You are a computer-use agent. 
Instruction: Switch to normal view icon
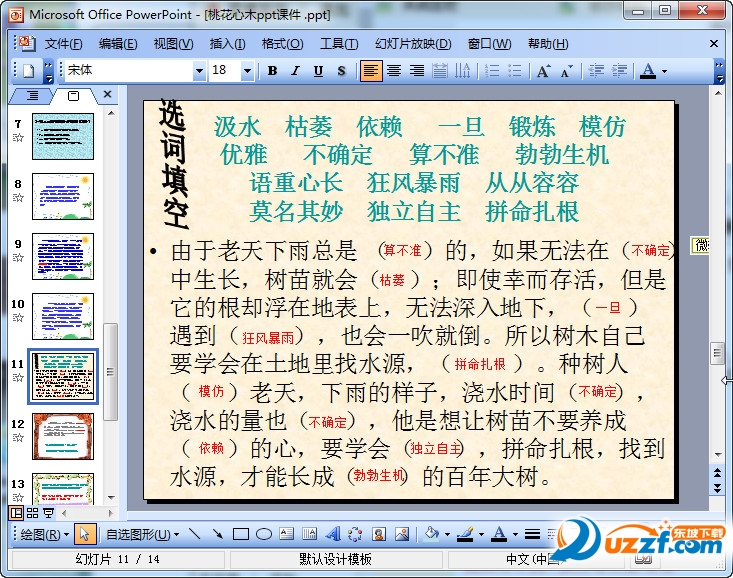[x=16, y=513]
